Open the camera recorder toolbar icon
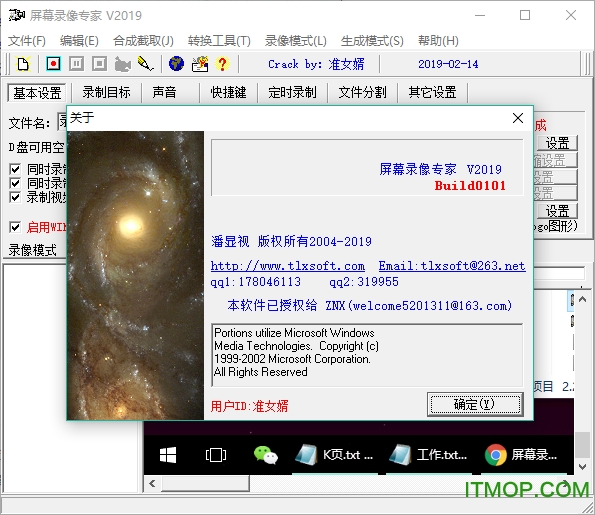595x515 pixels. [x=123, y=64]
